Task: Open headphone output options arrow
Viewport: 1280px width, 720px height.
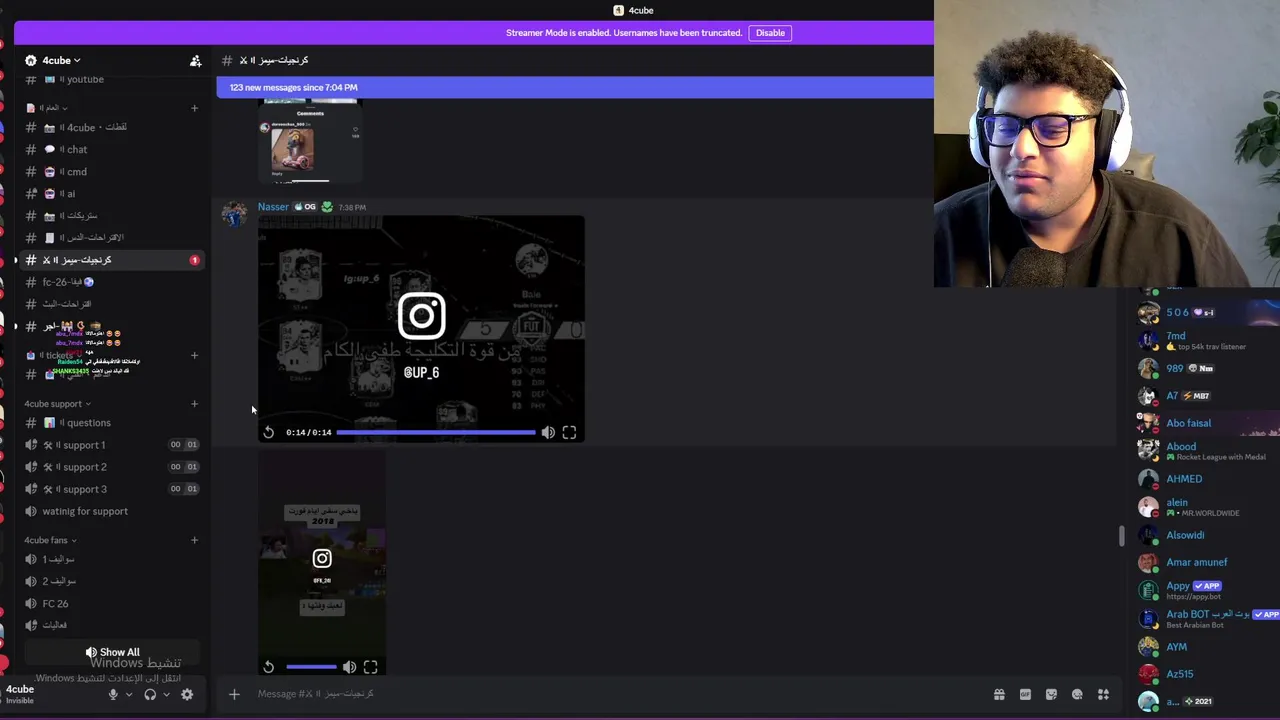Action: 166,694
